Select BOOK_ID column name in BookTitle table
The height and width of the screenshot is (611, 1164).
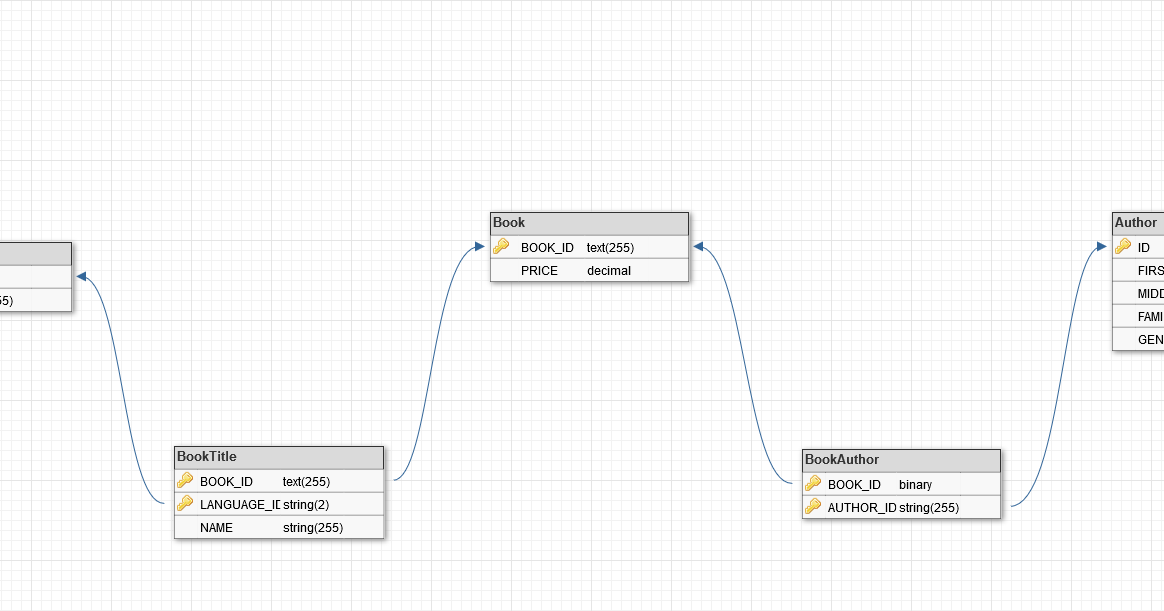click(226, 482)
